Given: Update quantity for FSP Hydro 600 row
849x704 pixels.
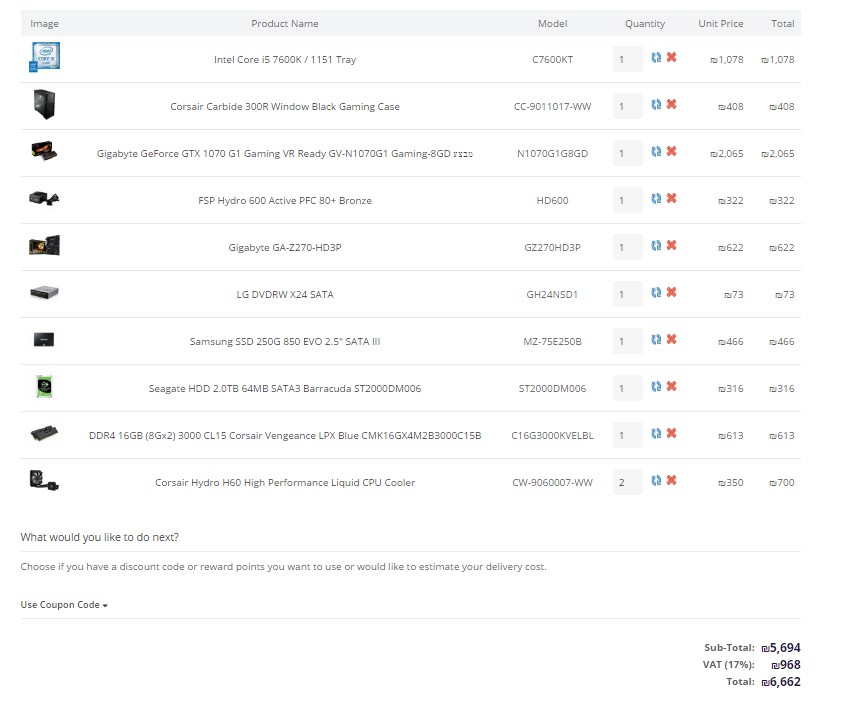Looking at the screenshot, I should 656,199.
